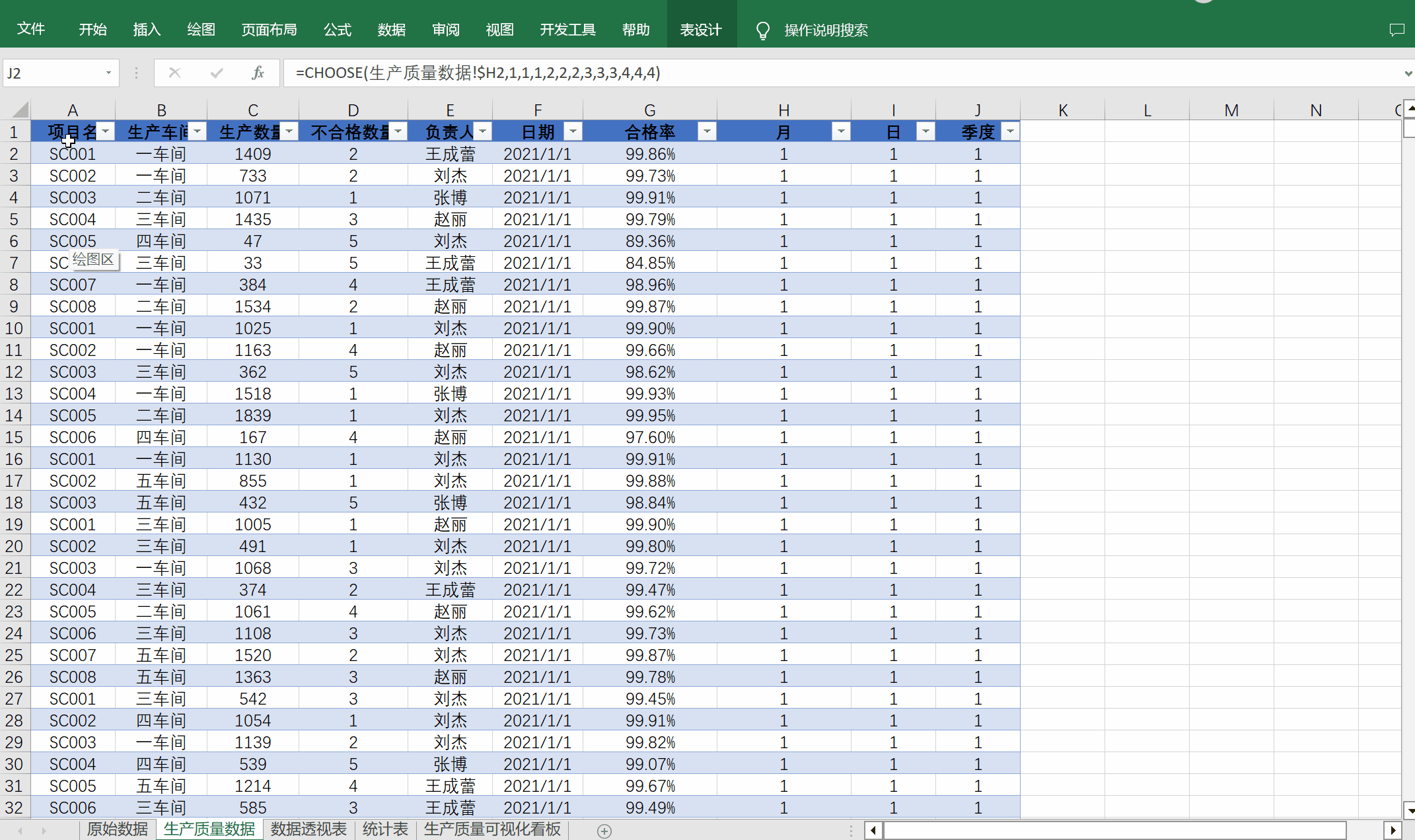Open the comments icon at top right

point(1397,30)
